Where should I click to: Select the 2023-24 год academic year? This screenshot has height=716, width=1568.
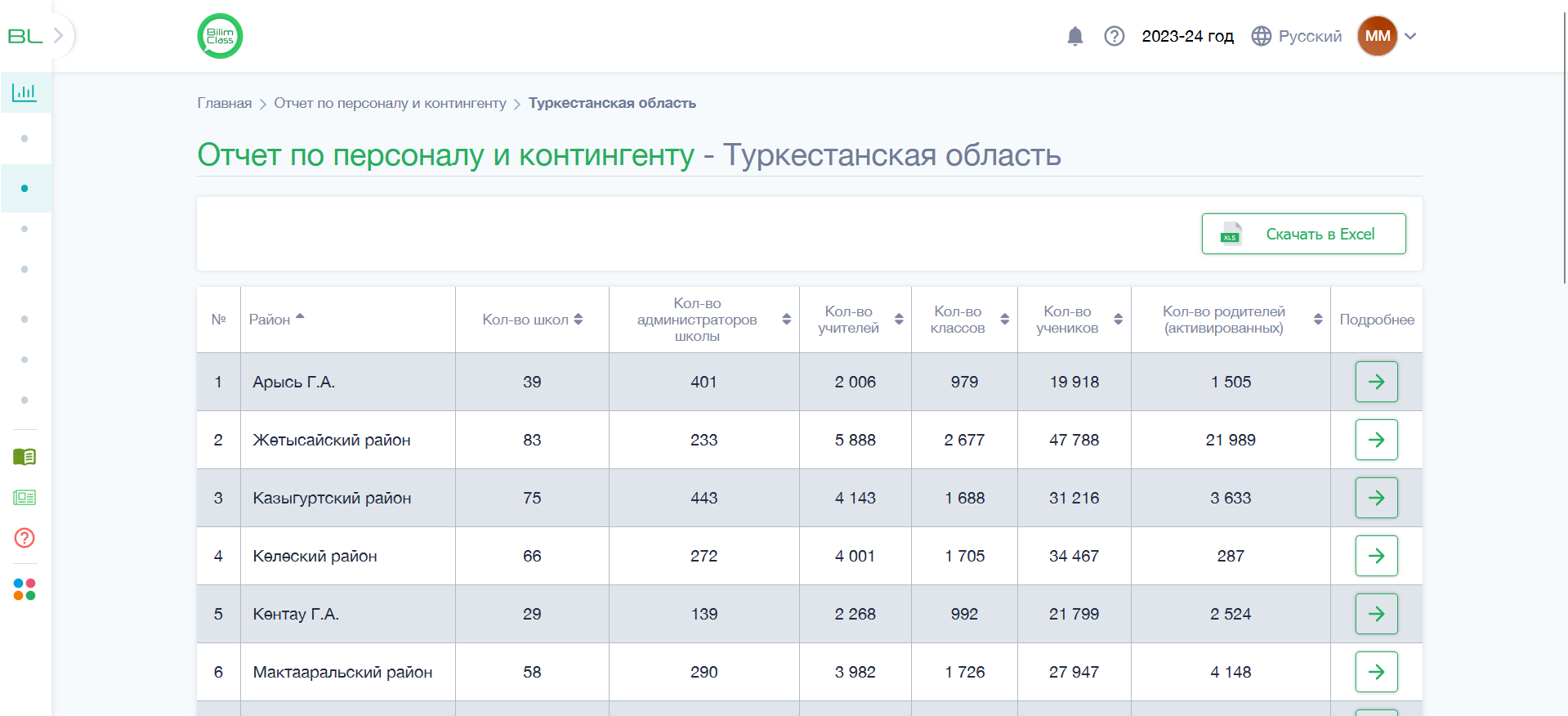click(x=1187, y=36)
